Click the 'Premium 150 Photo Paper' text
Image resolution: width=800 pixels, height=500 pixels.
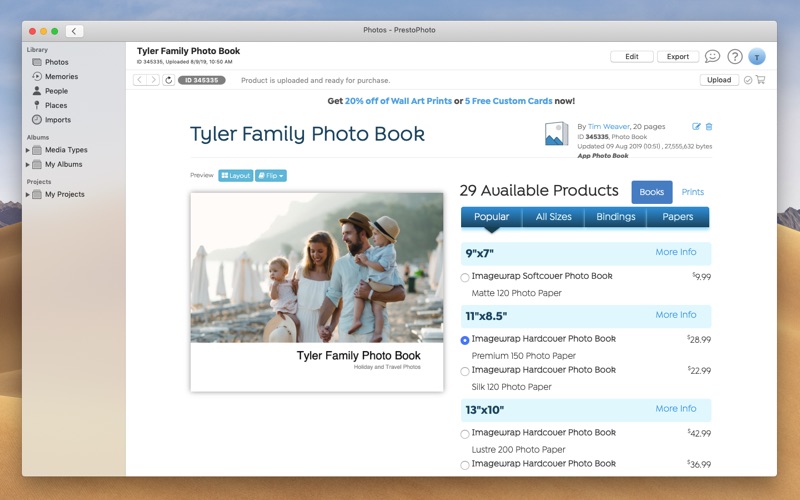point(523,356)
